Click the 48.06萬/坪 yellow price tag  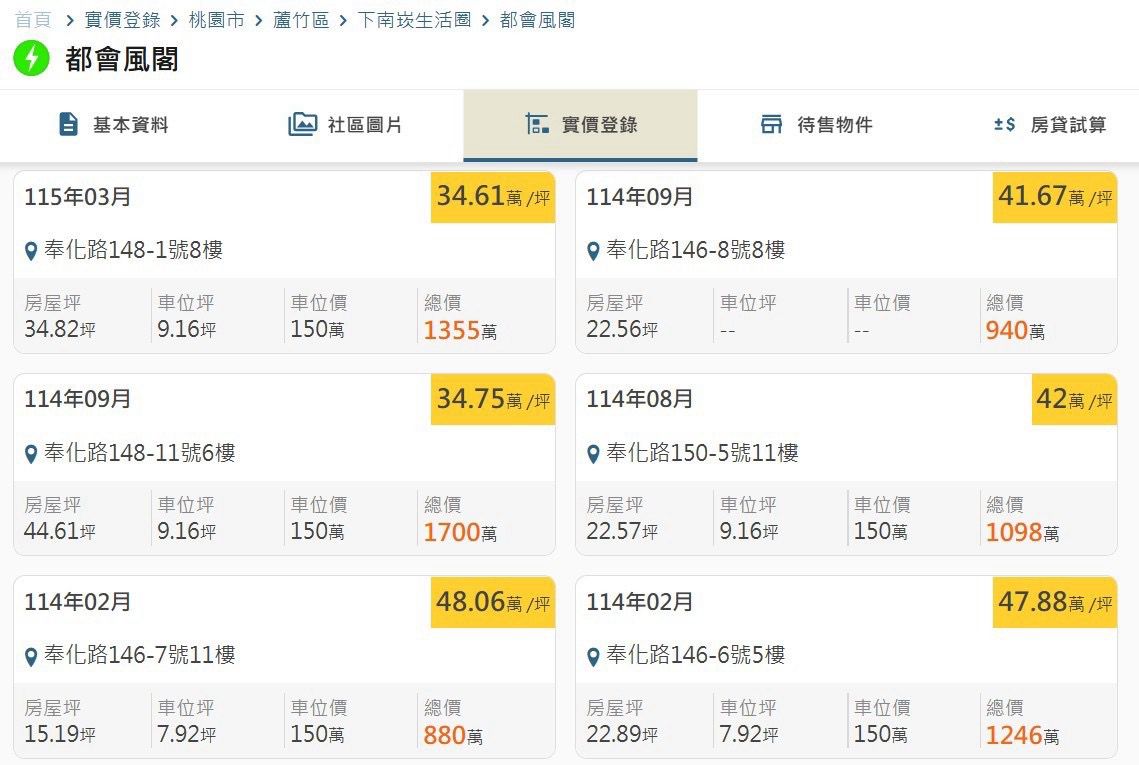click(493, 602)
